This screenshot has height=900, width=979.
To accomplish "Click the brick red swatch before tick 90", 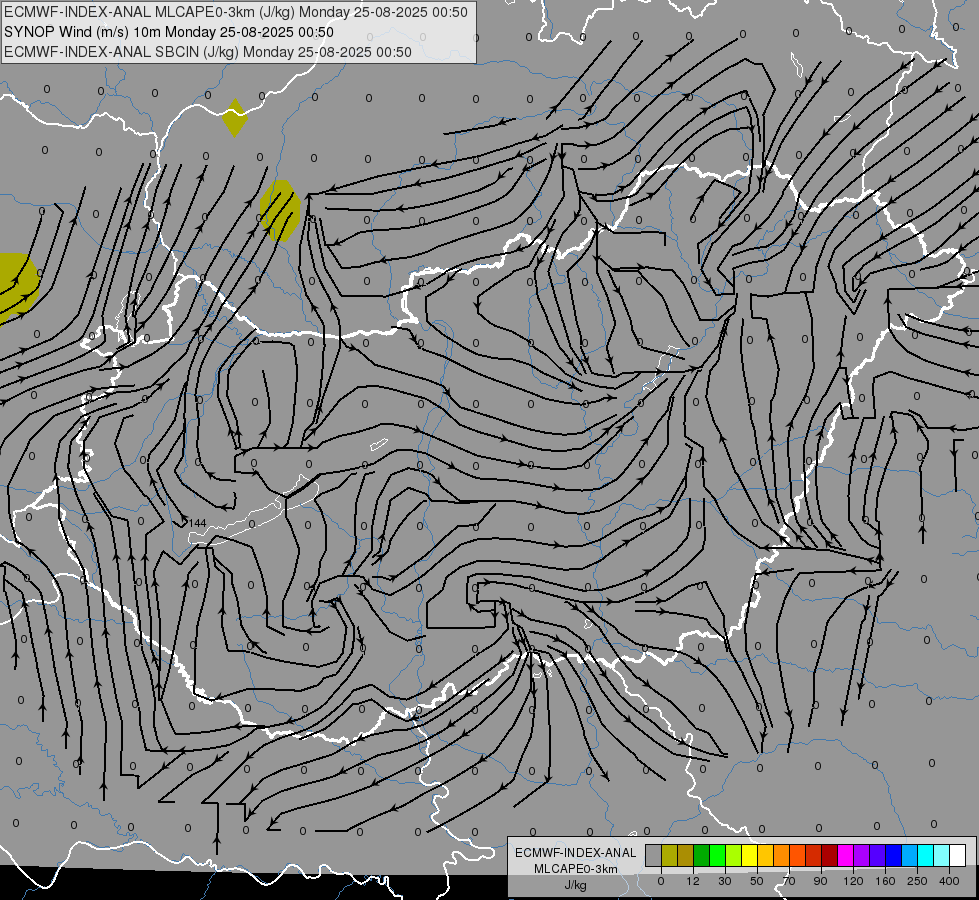I will 814,855.
